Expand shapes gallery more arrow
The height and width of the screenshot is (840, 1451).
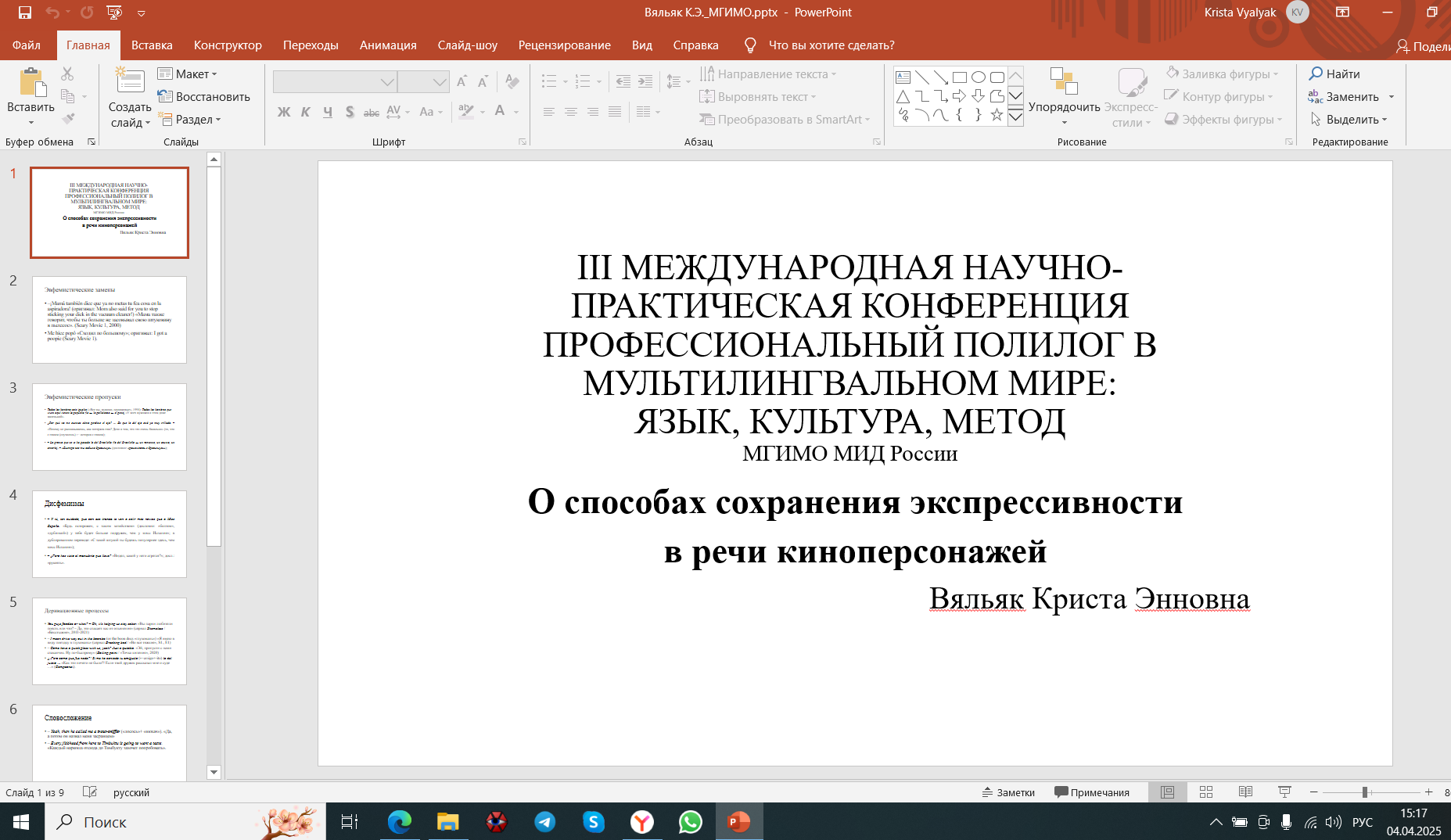coord(1015,118)
